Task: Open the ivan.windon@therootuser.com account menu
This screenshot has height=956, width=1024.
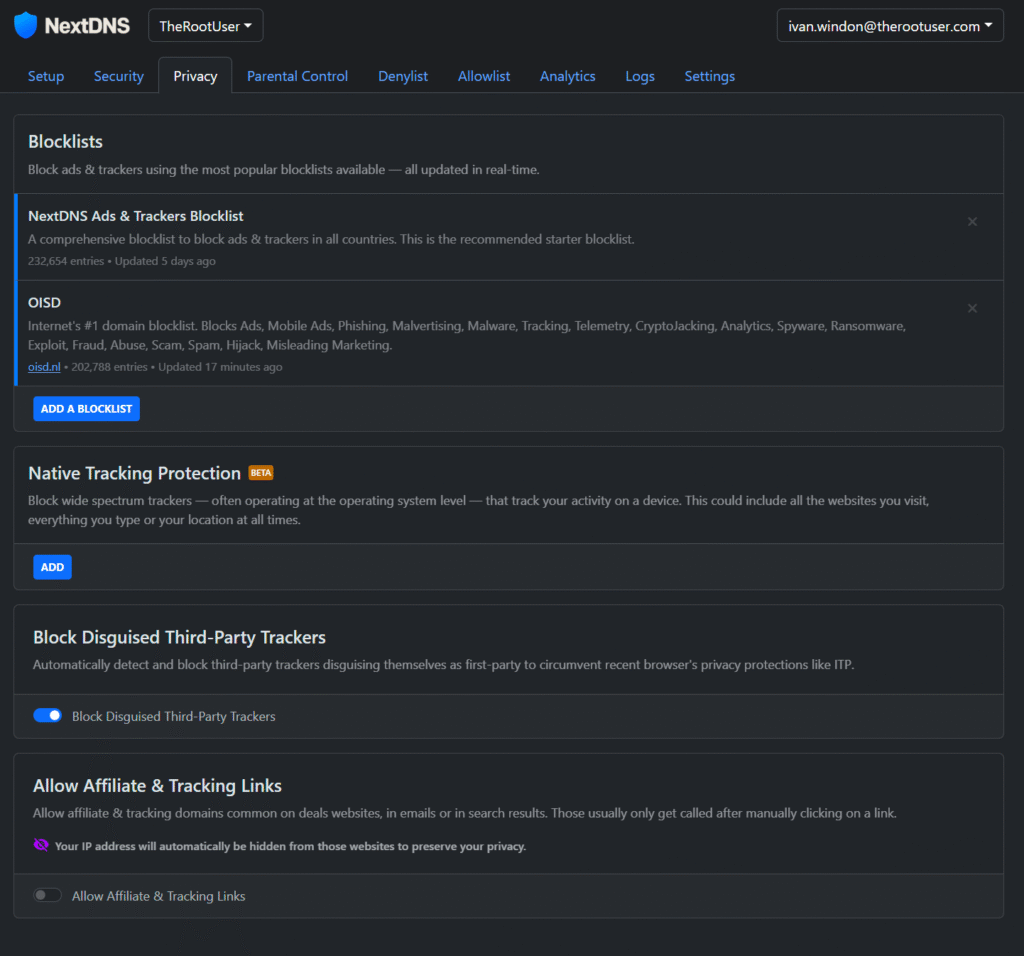Action: (889, 26)
